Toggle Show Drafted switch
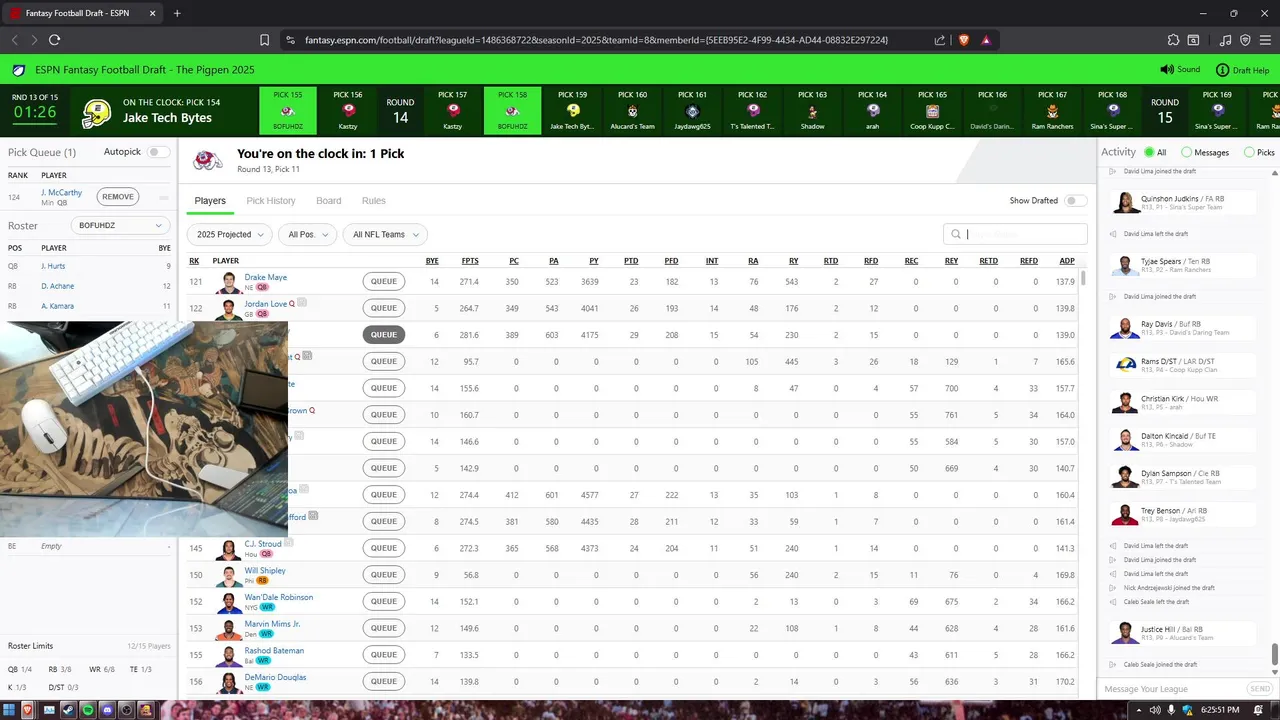Screen dimensions: 1280x720 (x=1075, y=200)
